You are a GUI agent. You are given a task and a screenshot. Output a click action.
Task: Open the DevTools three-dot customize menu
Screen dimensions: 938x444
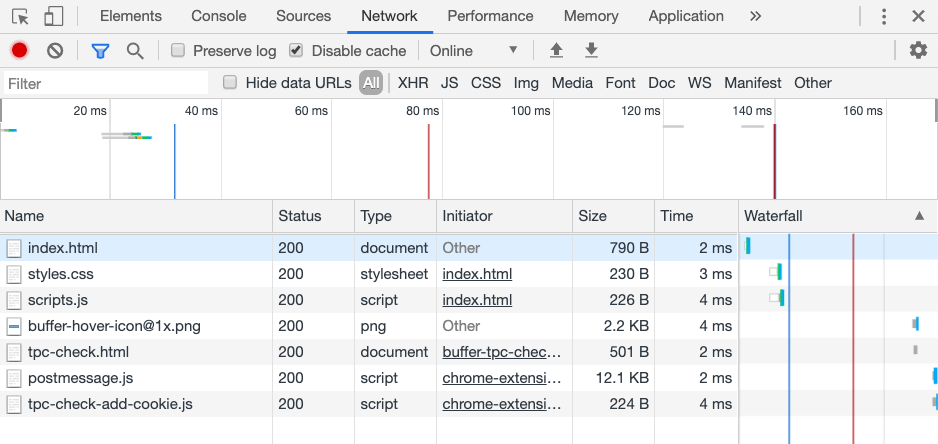(884, 17)
